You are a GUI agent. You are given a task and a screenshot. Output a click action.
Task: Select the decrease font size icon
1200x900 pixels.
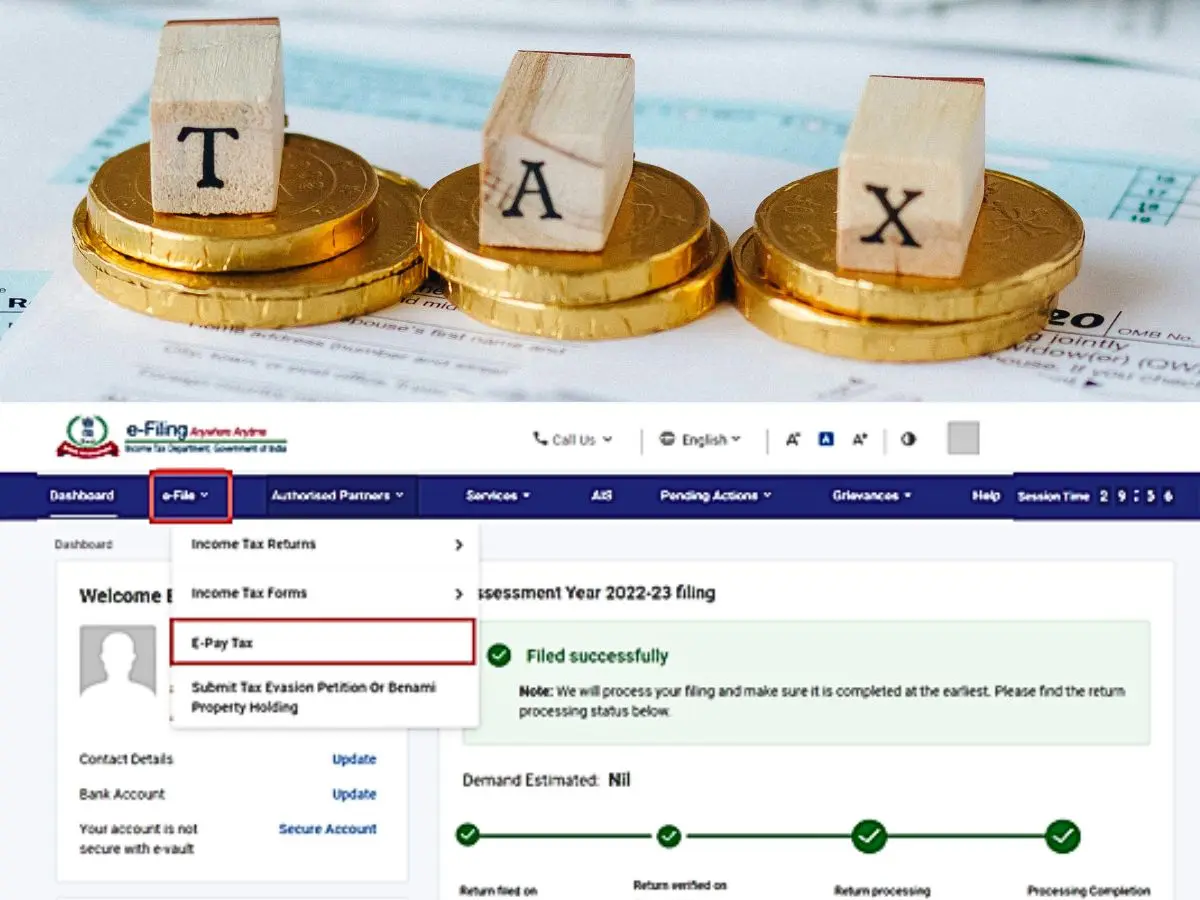(x=791, y=440)
